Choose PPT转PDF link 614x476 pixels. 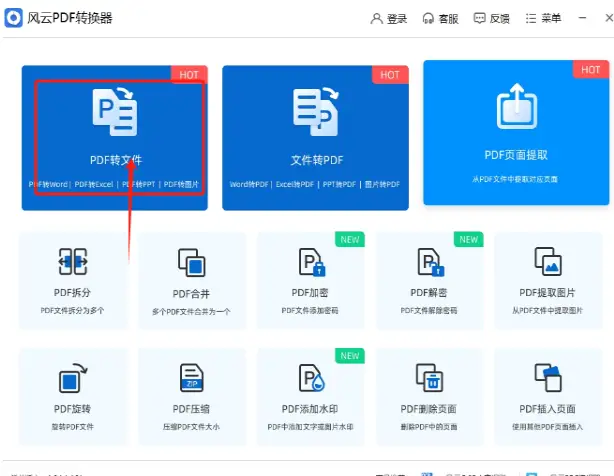[x=340, y=184]
